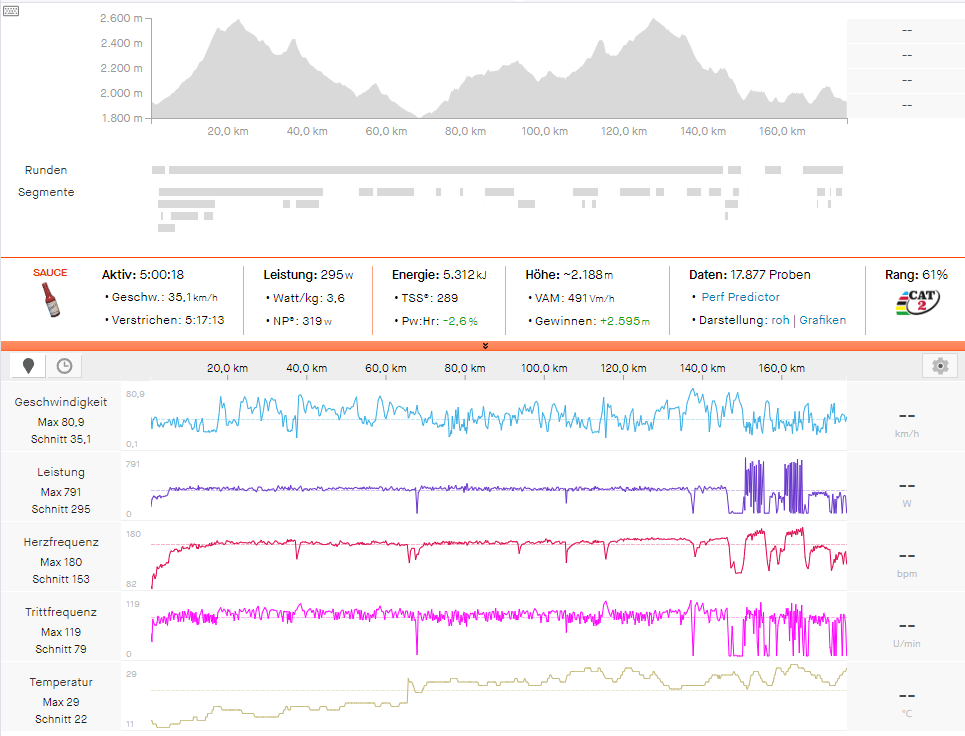965x736 pixels.
Task: Switch x-axis to time with clock icon
Action: click(x=64, y=366)
